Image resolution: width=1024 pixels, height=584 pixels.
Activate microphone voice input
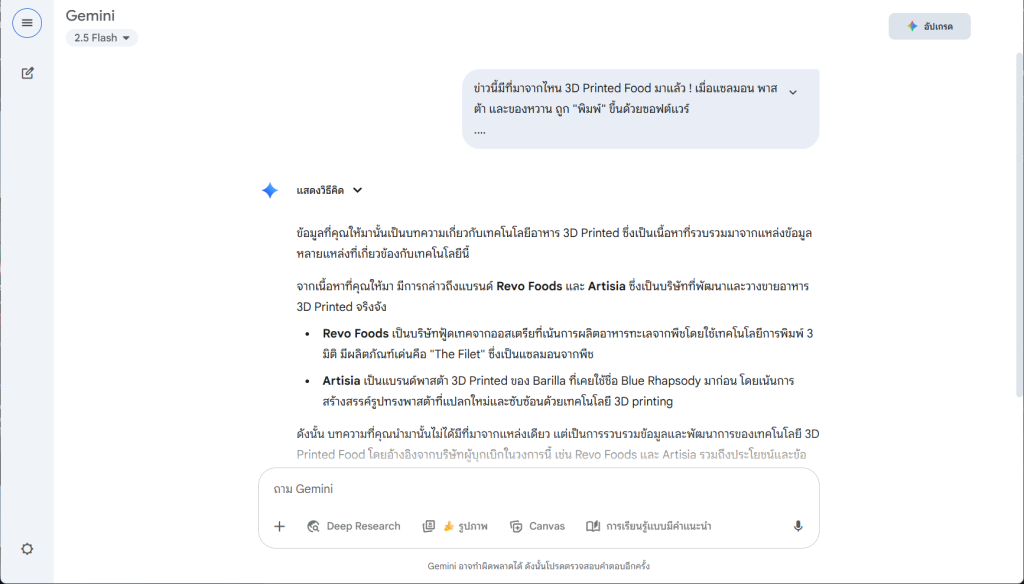click(797, 526)
